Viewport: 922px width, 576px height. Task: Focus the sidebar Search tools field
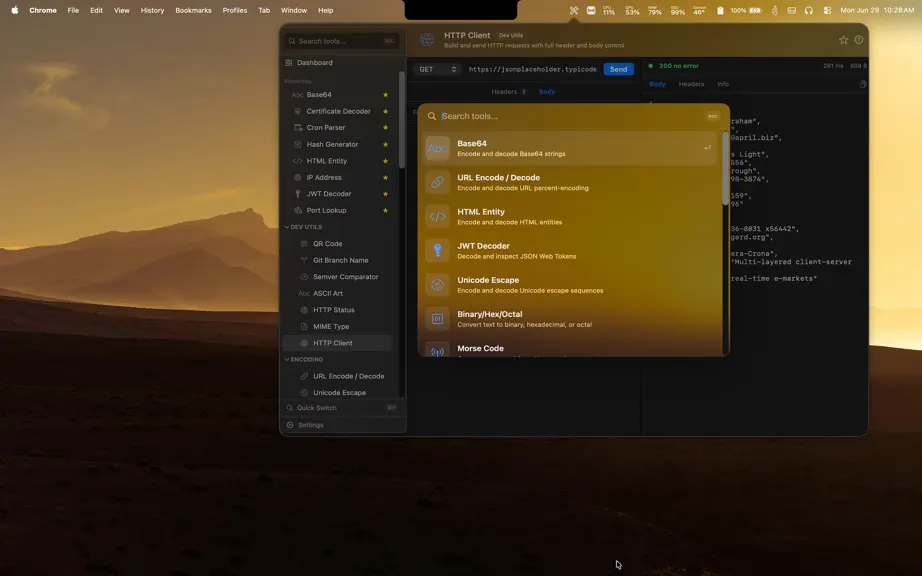[342, 41]
